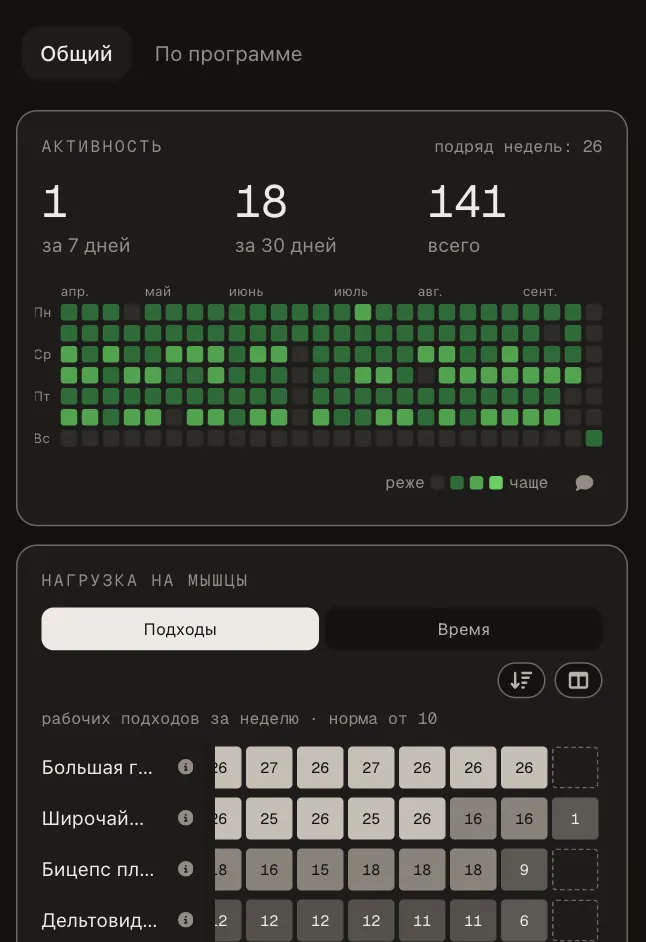
Task: Click the апр. month label
Action: coord(75,291)
